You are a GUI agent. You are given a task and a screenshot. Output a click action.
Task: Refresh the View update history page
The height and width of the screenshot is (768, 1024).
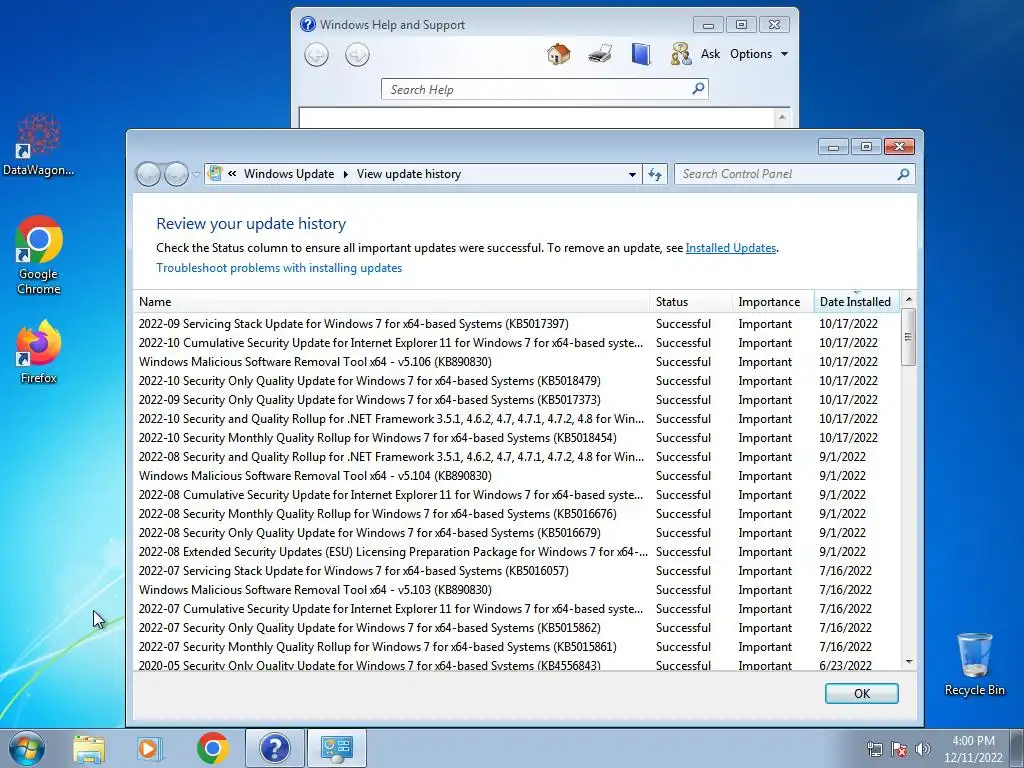point(655,174)
